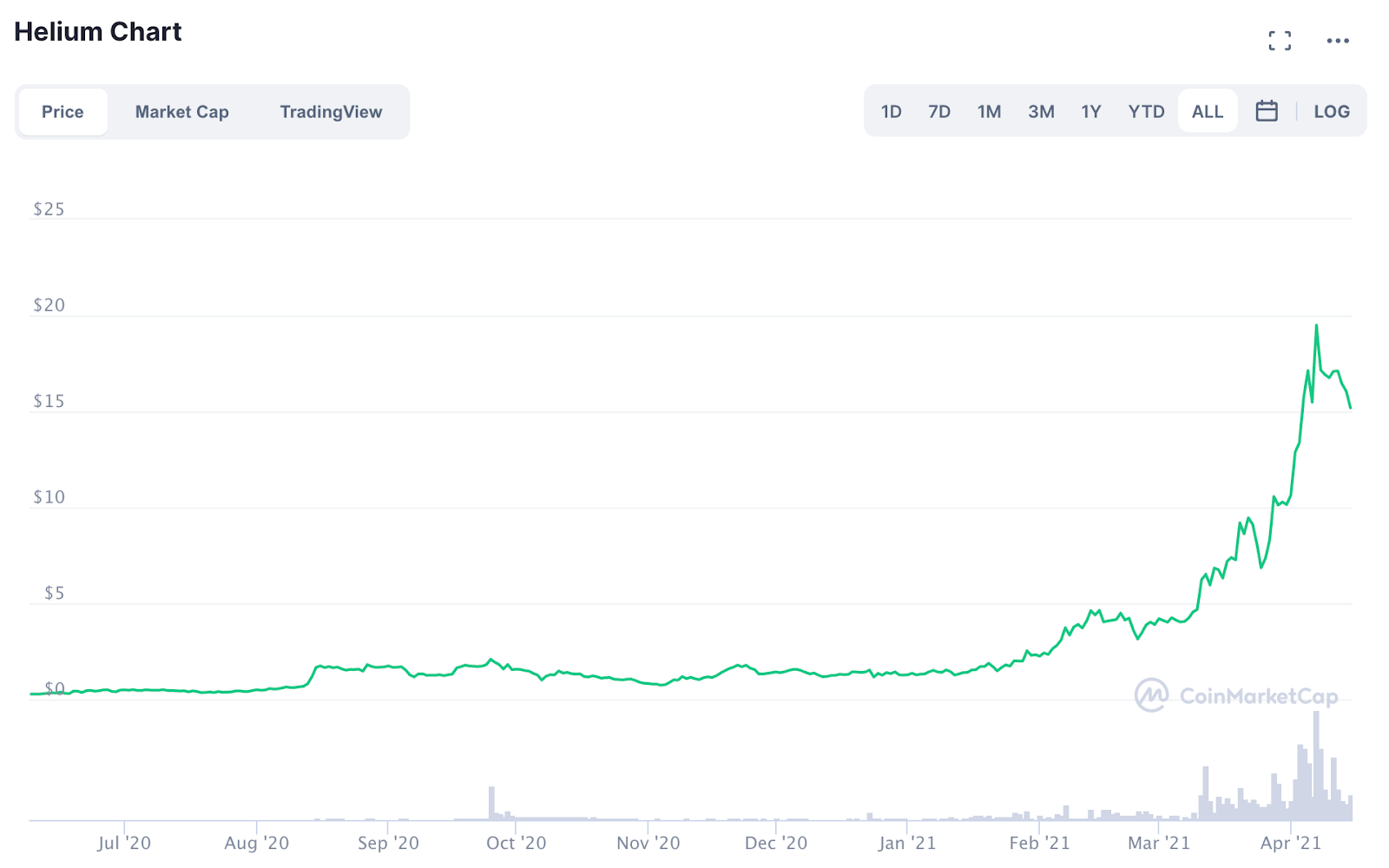Select the 1Y time range

pyautogui.click(x=1091, y=112)
